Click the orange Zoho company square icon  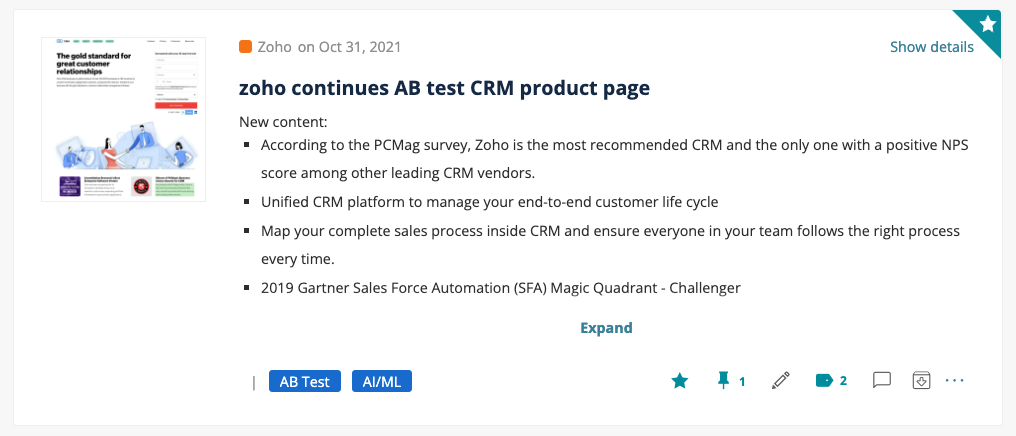click(x=245, y=47)
